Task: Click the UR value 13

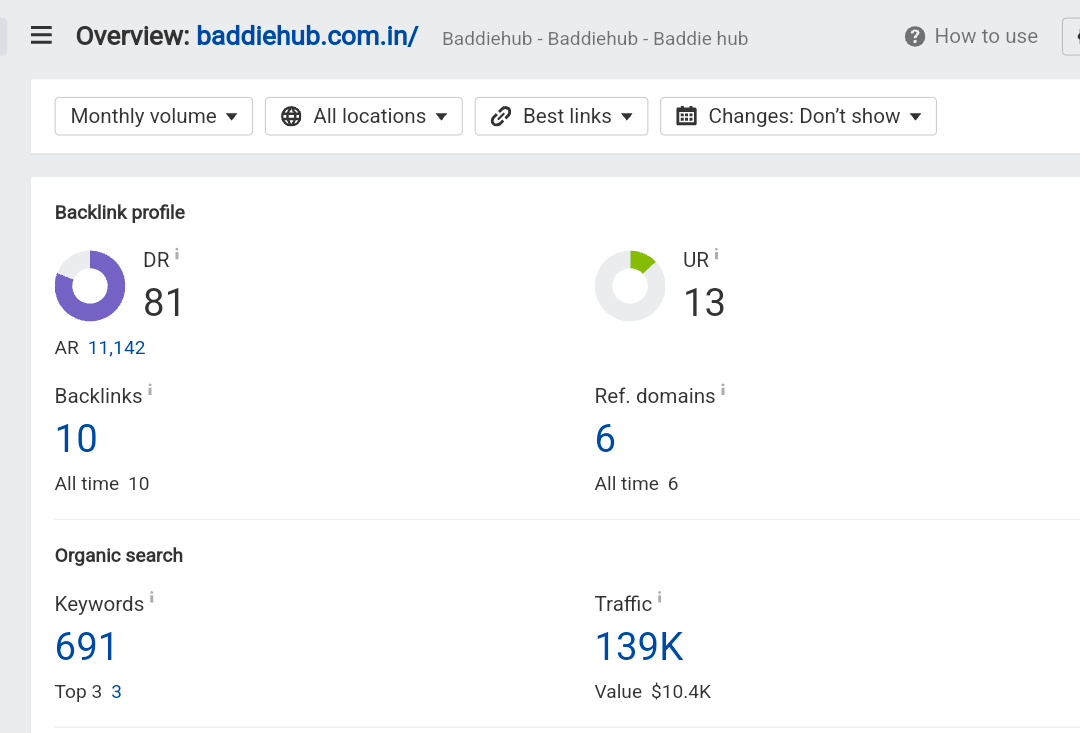Action: [704, 302]
